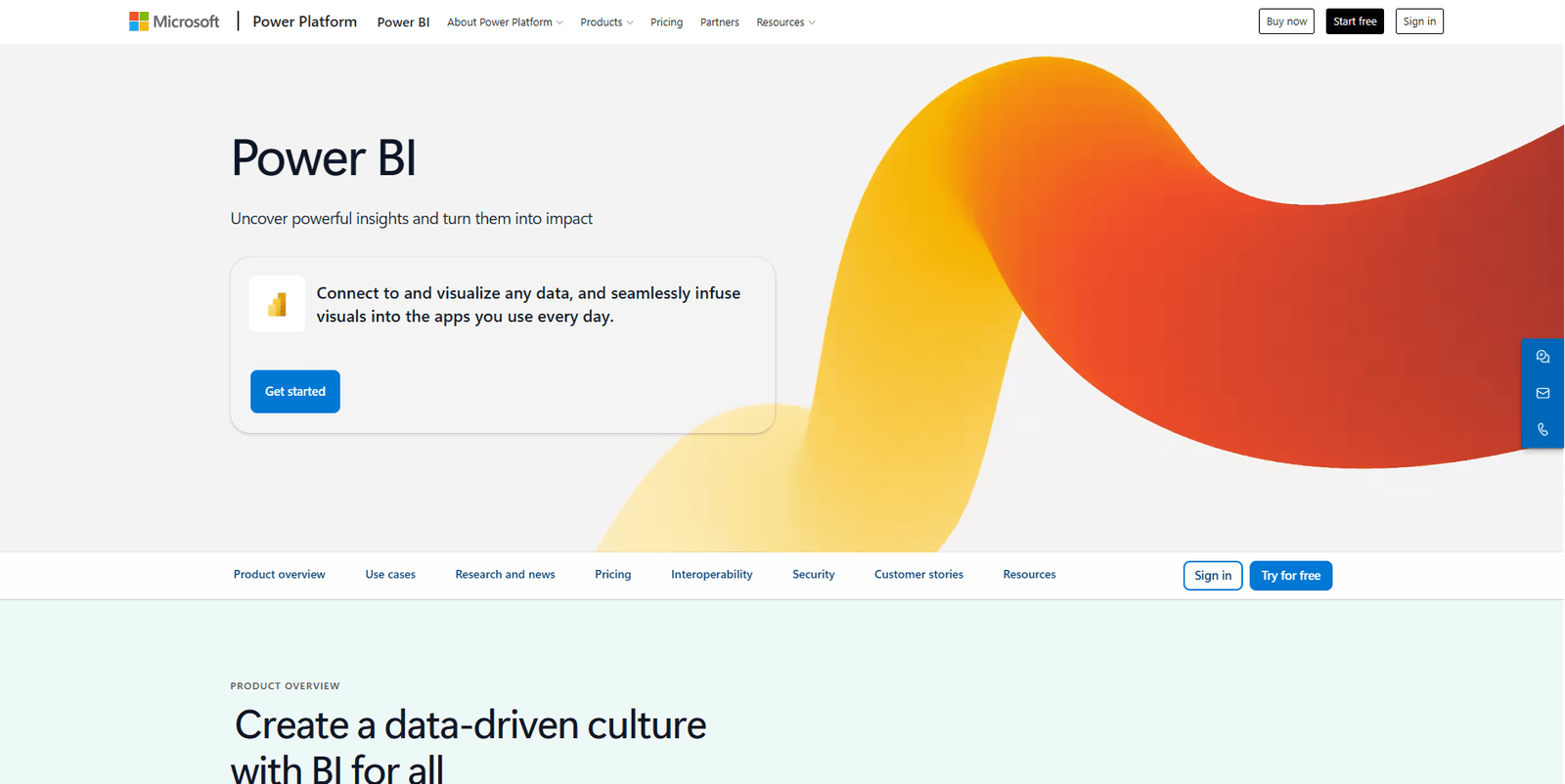Go to Interoperability section tab
Screen dimensions: 1565x784
click(x=712, y=575)
